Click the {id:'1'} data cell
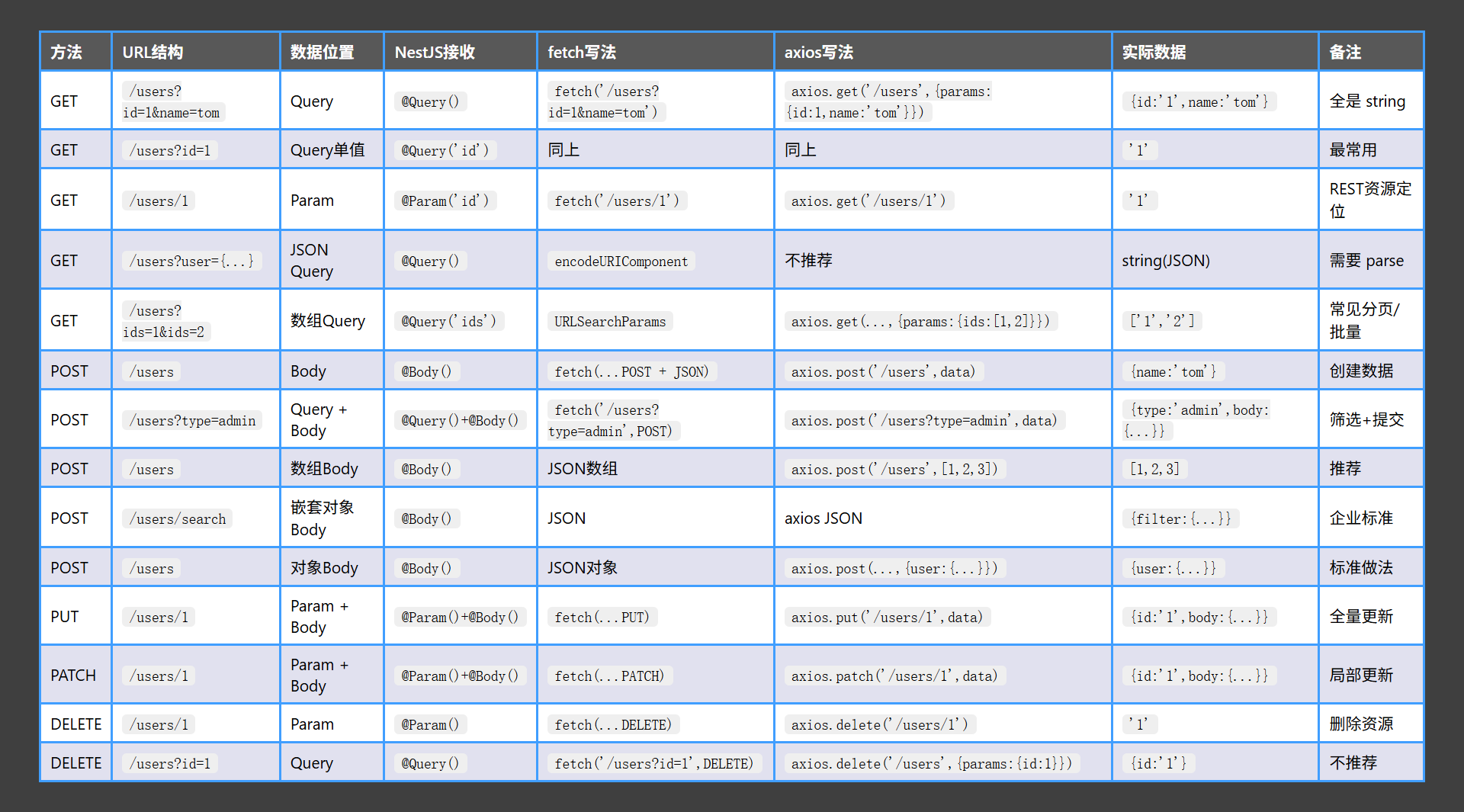The height and width of the screenshot is (812, 1464). click(1215, 763)
